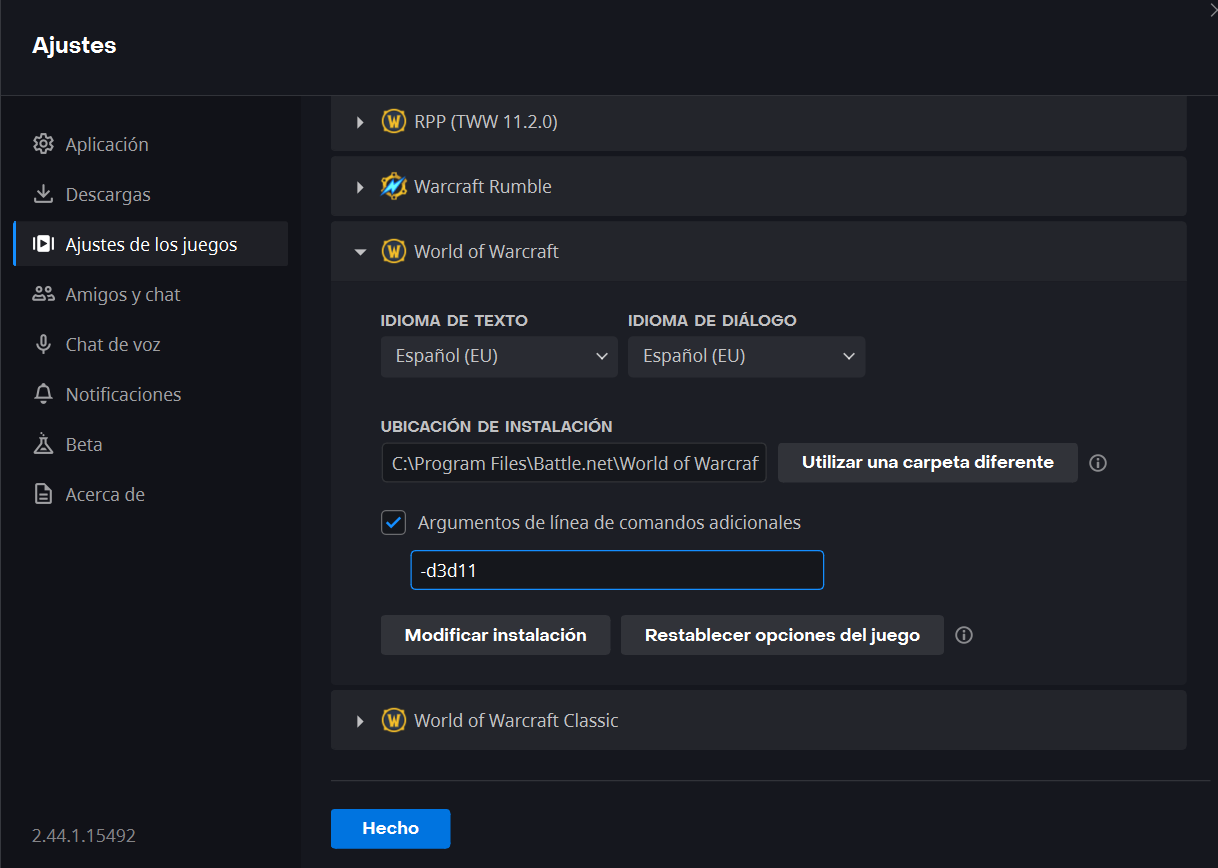The width and height of the screenshot is (1218, 868).
Task: Expand the RPP (TWW 11.2.0) section arrow
Action: (x=361, y=122)
